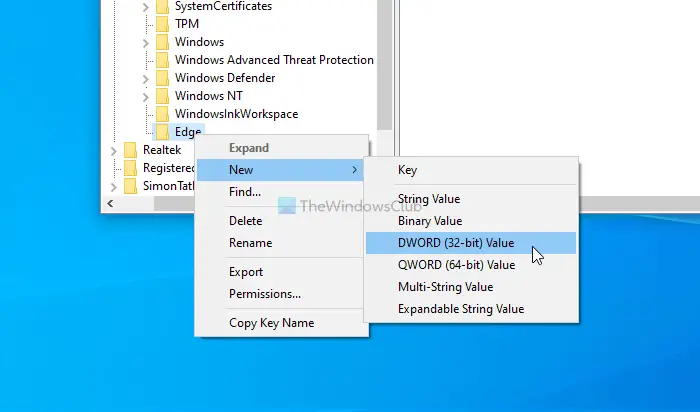Image resolution: width=700 pixels, height=412 pixels.
Task: Click the tree pane vertical scrollbar
Action: [x=384, y=65]
